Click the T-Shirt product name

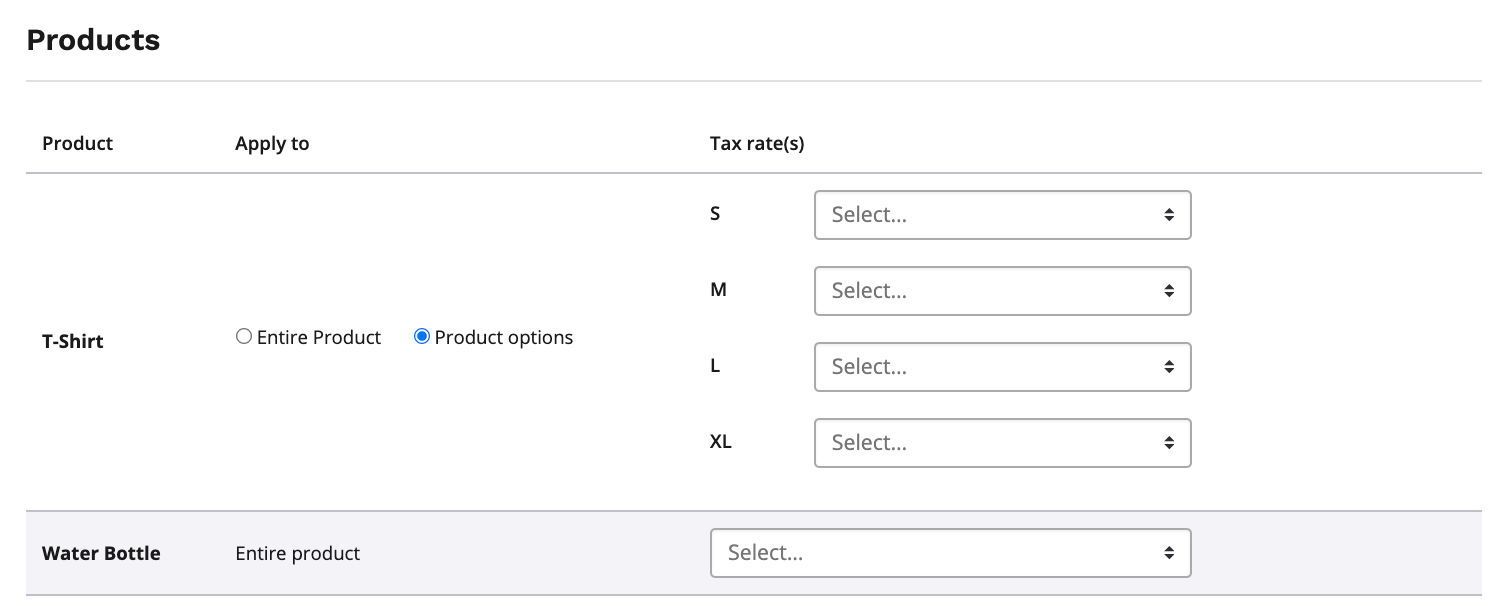73,341
